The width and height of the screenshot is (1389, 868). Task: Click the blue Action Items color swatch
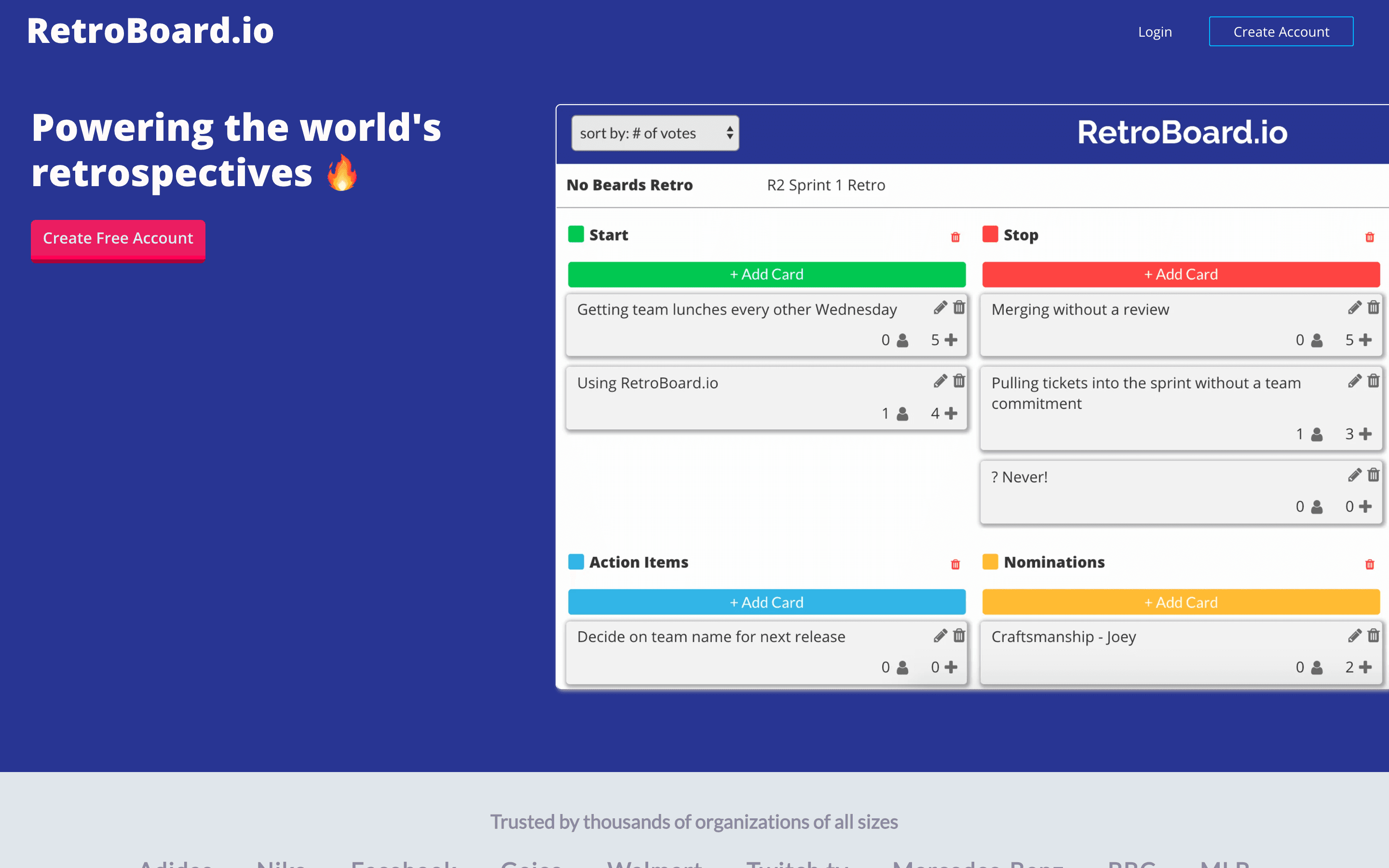(x=576, y=561)
